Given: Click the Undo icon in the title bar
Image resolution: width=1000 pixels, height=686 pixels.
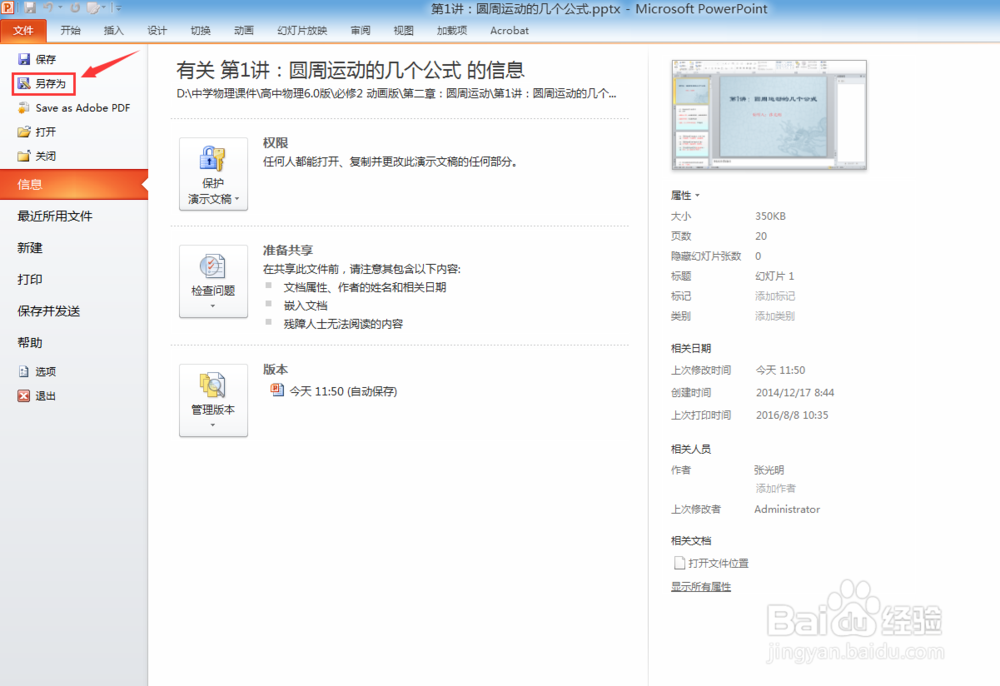Looking at the screenshot, I should click(x=48, y=8).
